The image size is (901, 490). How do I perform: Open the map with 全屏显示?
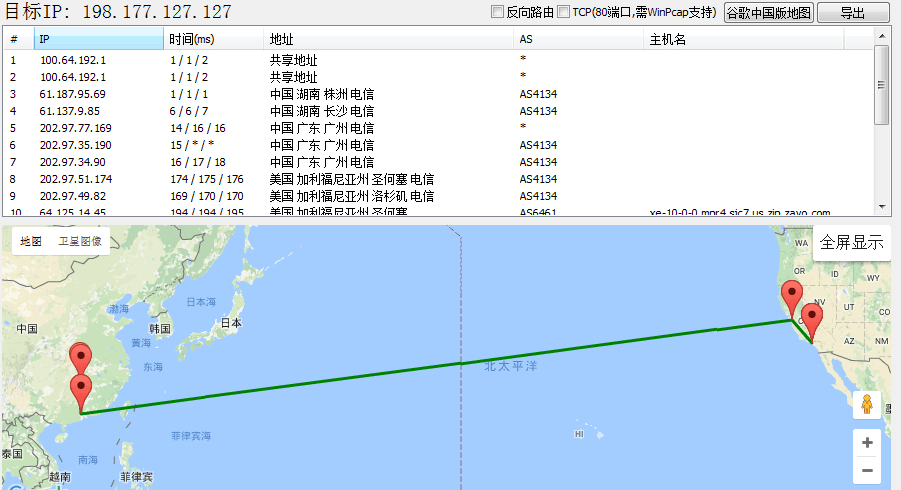851,242
